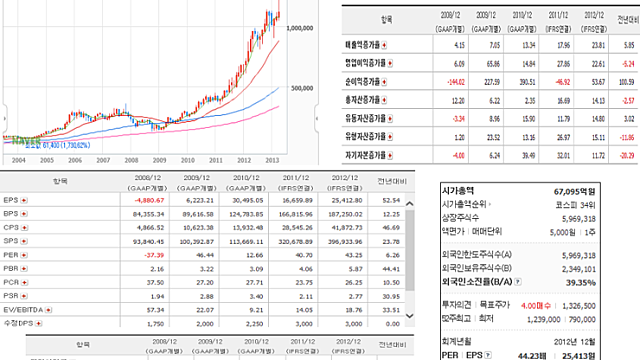This screenshot has height=360, width=640.
Task: Click the 390.51 net income growth cell
Action: tap(527, 82)
